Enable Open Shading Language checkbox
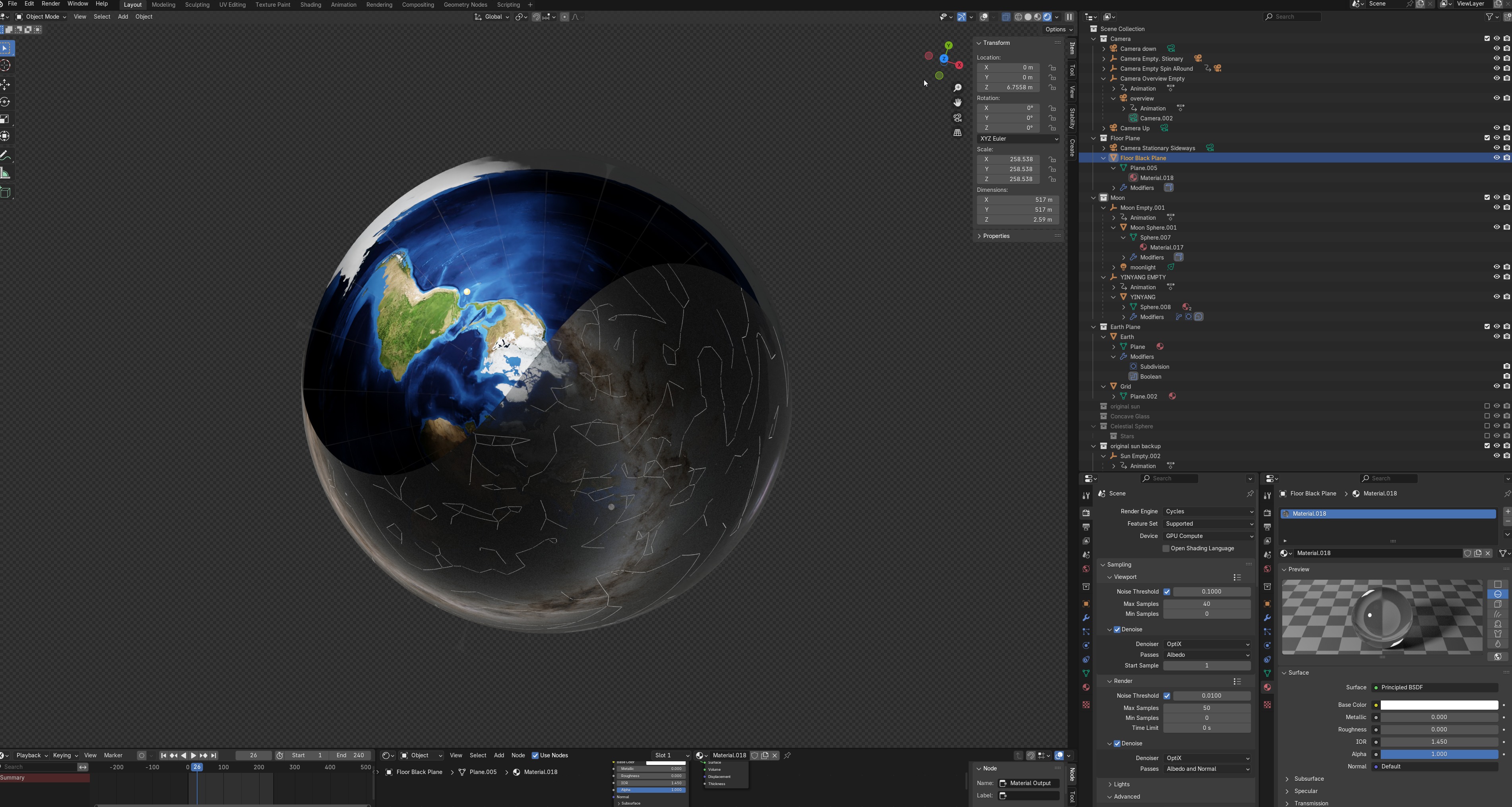 point(1166,548)
